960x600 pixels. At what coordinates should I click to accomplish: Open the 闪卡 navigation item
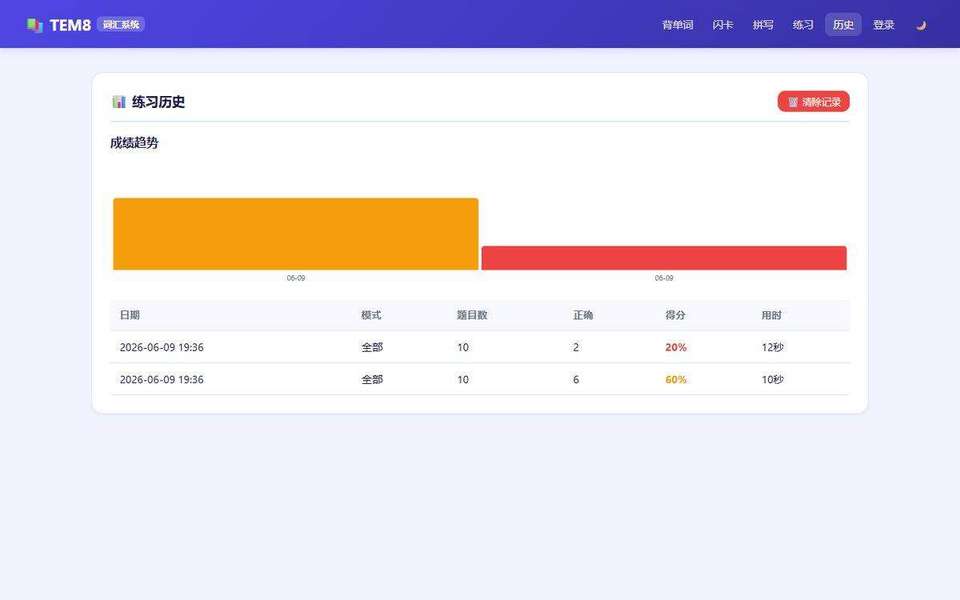[x=722, y=25]
